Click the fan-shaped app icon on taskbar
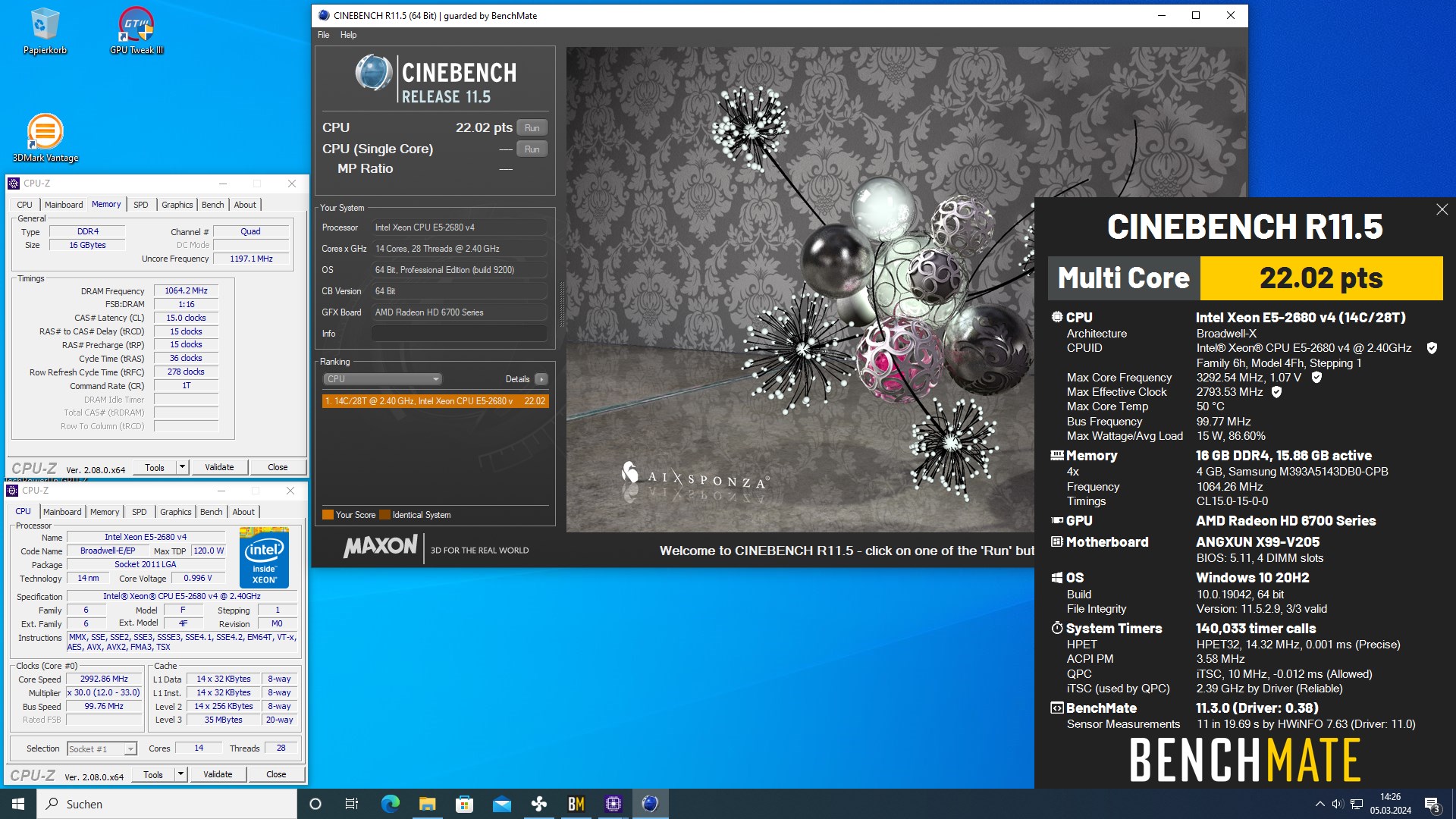Viewport: 1456px width, 819px height. tap(538, 804)
